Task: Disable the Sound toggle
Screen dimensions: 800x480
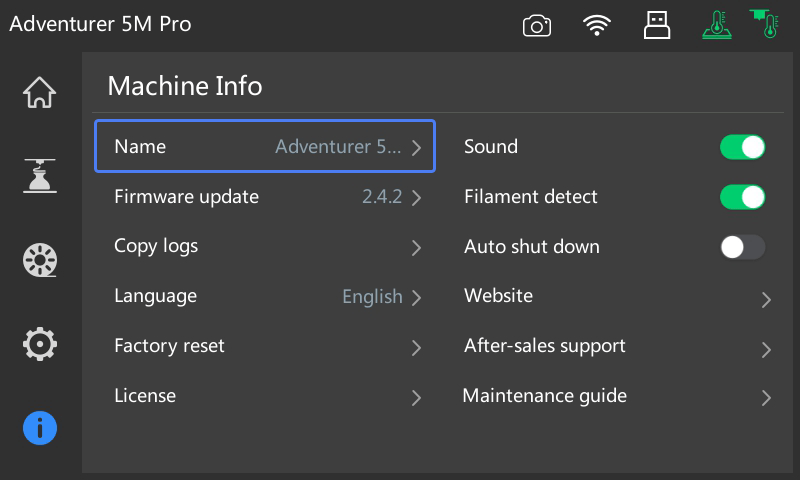Action: point(742,147)
